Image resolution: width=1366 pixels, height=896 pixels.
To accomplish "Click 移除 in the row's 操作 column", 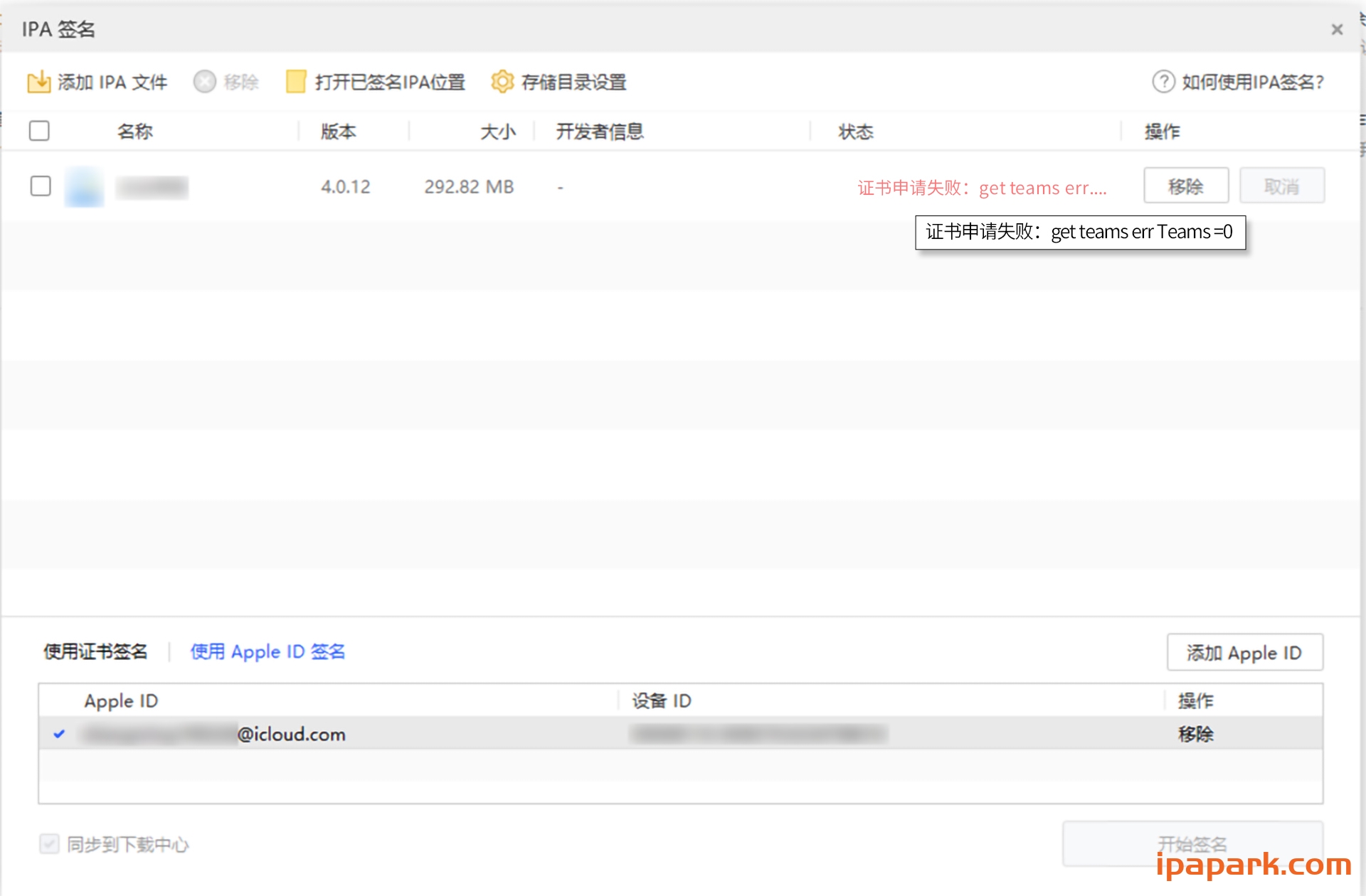I will (1185, 185).
